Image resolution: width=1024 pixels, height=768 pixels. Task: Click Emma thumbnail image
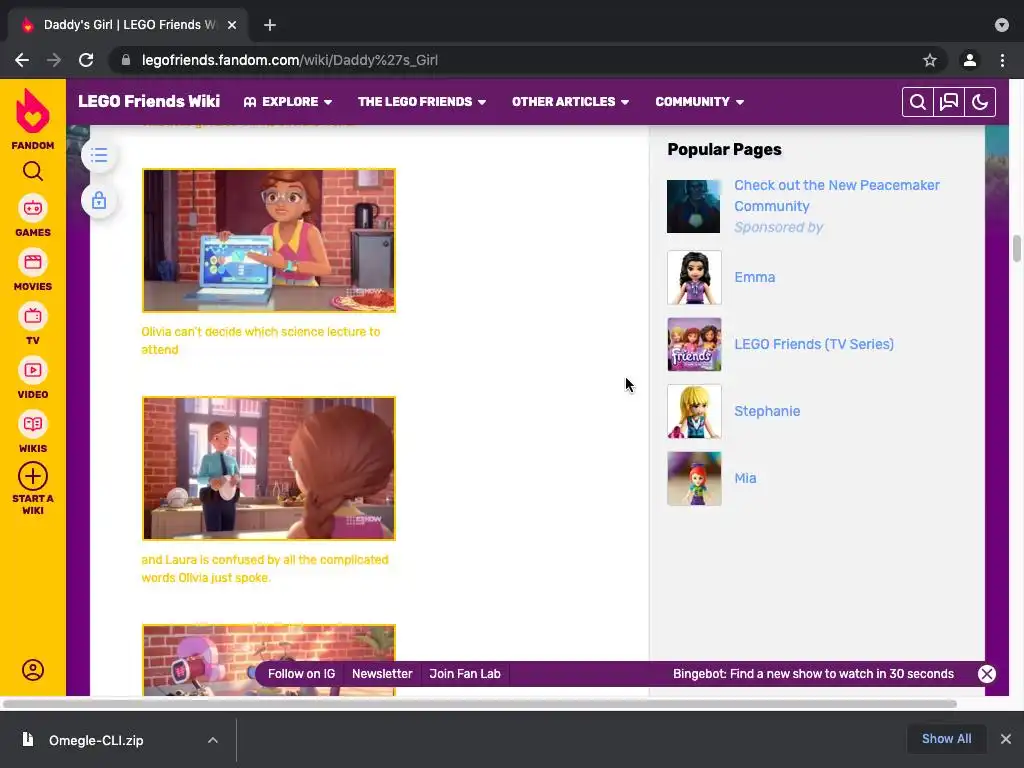click(x=694, y=278)
